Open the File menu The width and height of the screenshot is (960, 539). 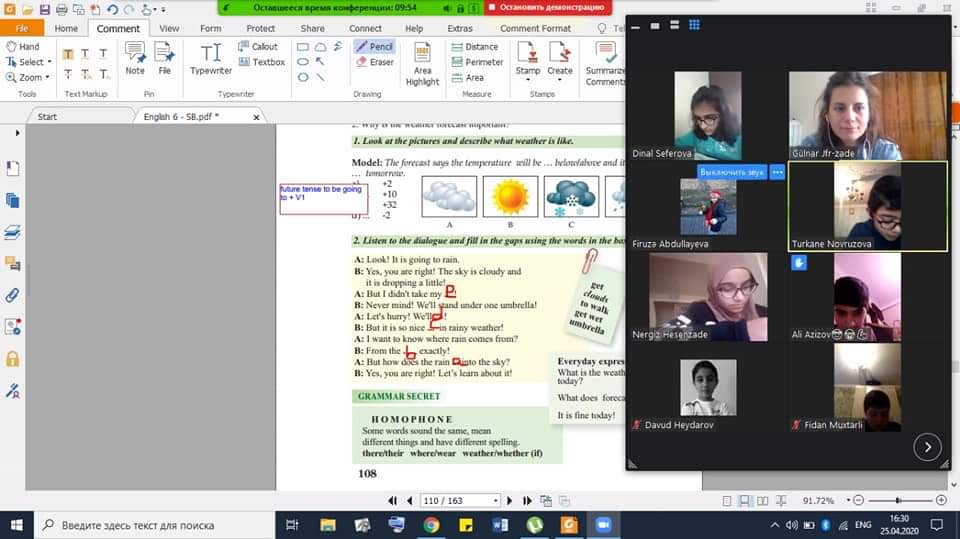pos(21,28)
